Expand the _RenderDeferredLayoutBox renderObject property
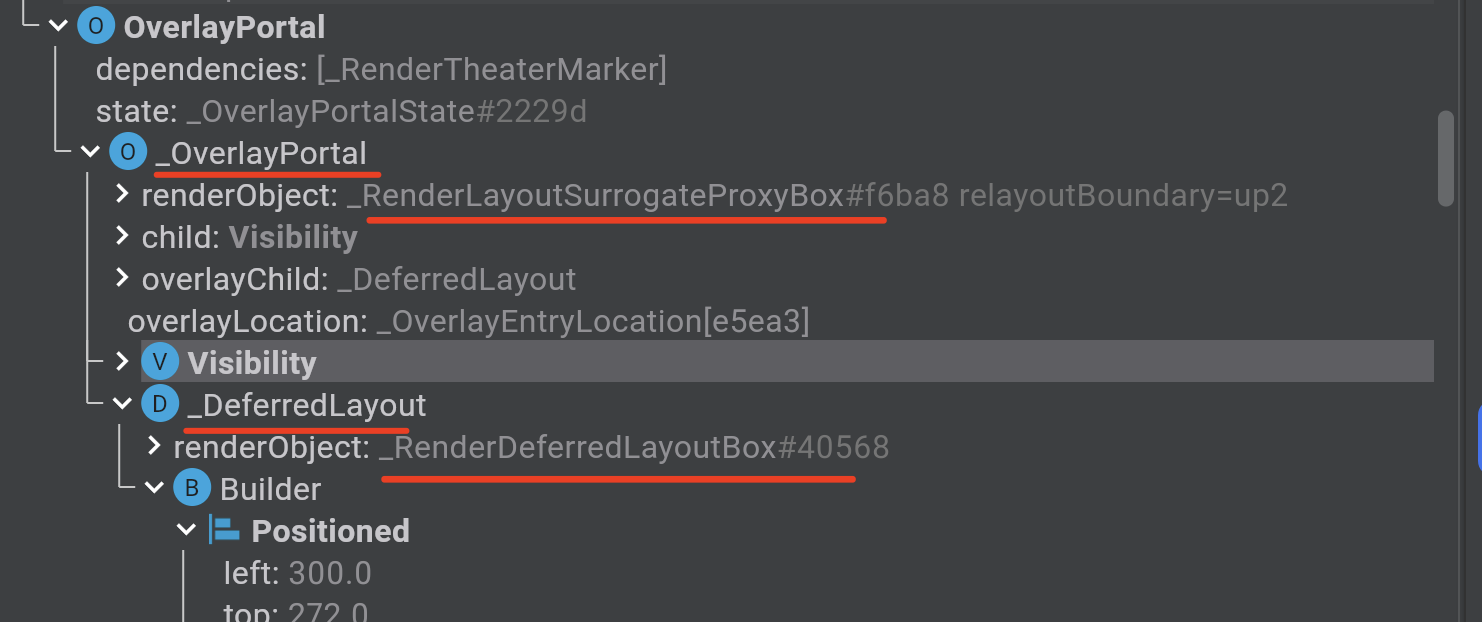The width and height of the screenshot is (1482, 622). pyautogui.click(x=154, y=446)
